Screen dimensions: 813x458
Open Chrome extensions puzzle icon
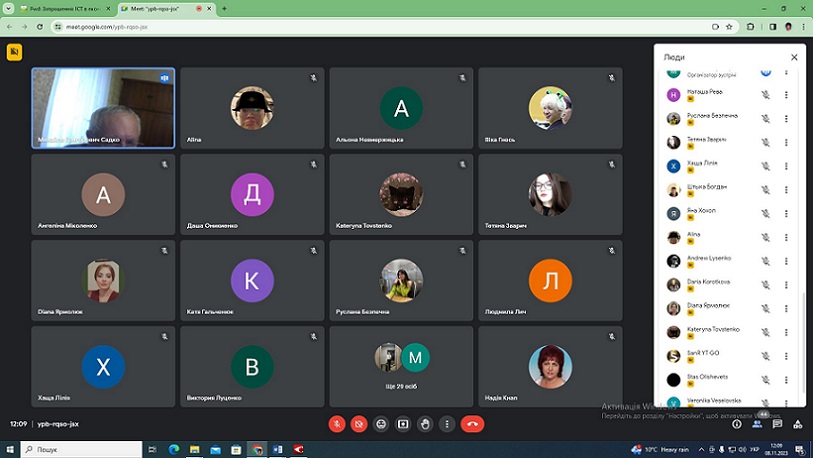click(750, 26)
